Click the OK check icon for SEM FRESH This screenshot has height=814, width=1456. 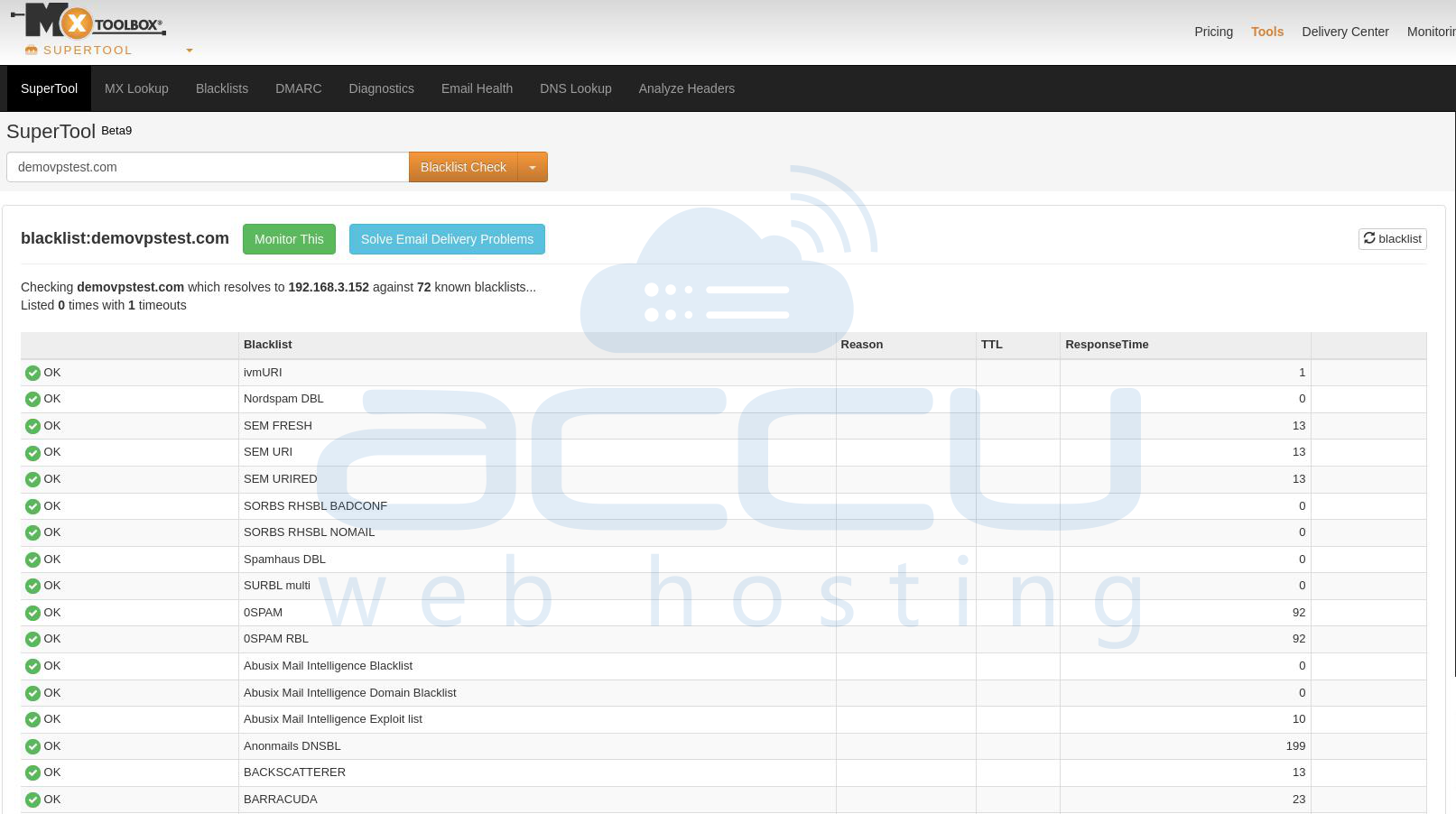click(x=32, y=426)
